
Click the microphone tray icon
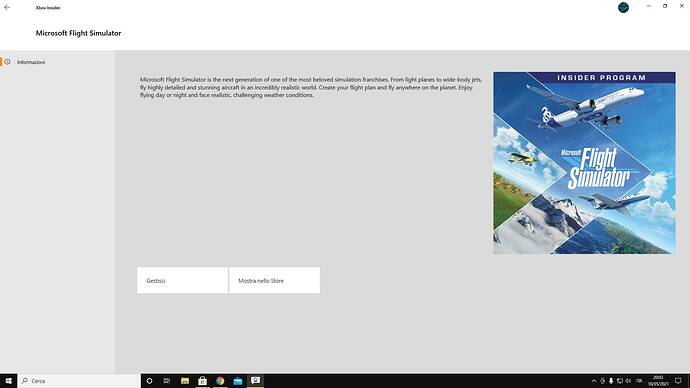pos(611,381)
